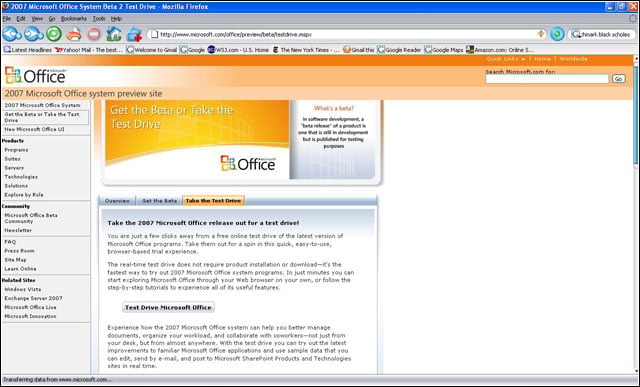Click the page icon in the address bar
This screenshot has height=387, width=640.
coord(154,35)
